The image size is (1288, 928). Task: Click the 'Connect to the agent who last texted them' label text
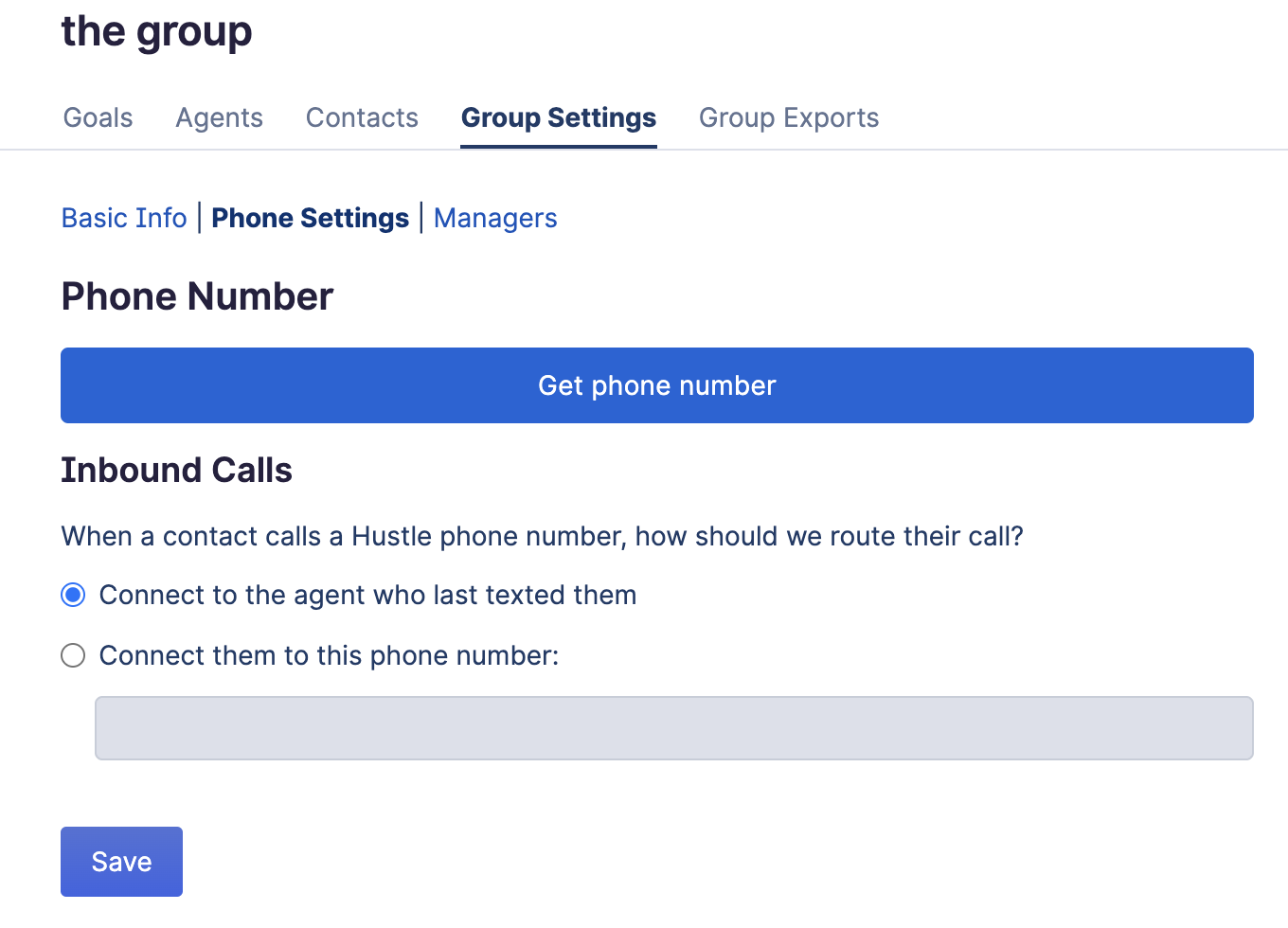click(367, 595)
